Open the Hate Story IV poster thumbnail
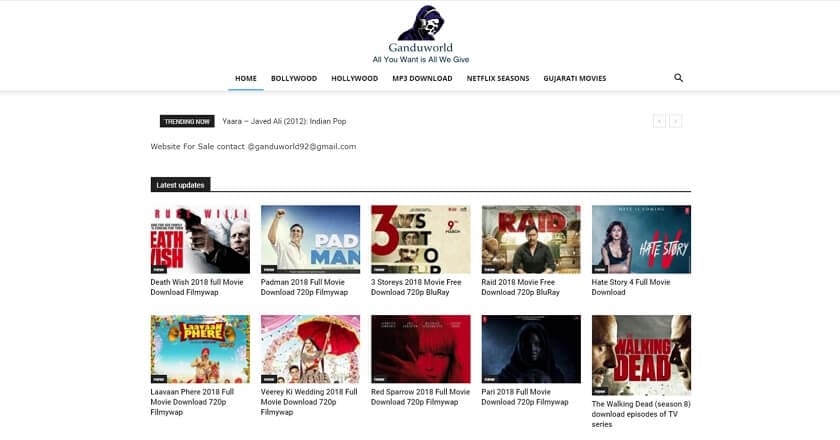This screenshot has width=840, height=440. [x=641, y=239]
